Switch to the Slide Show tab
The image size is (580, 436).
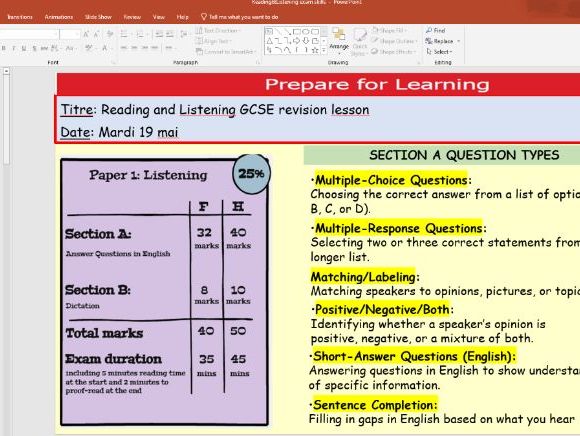point(98,17)
